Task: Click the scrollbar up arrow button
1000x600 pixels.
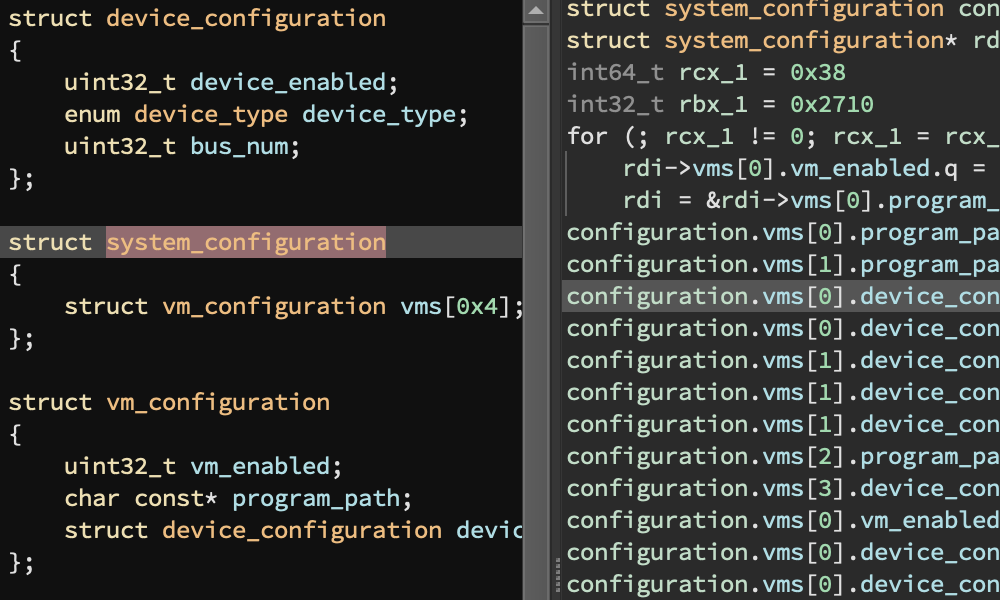Action: coord(536,11)
